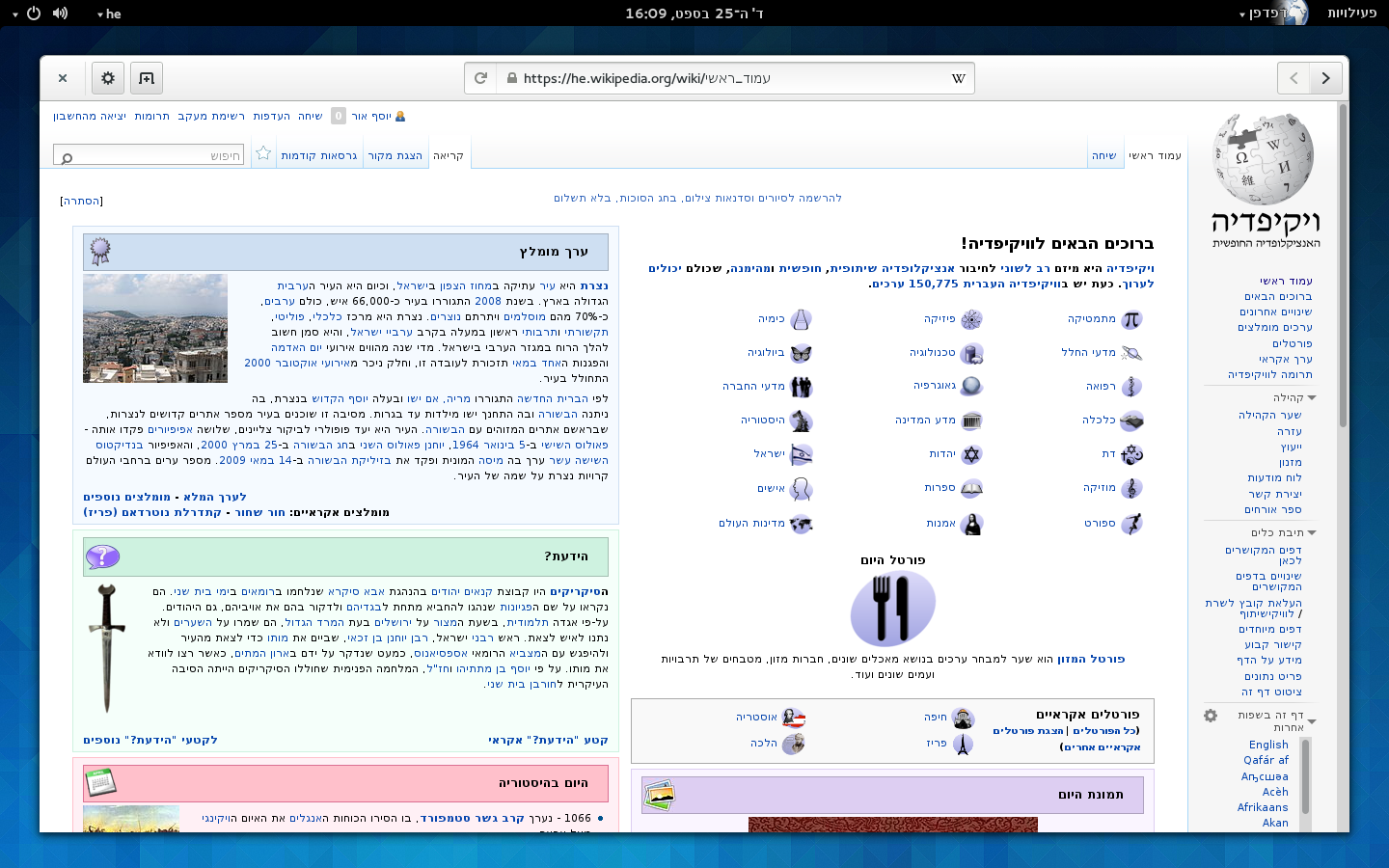The image size is (1389, 868).
Task: Click the English language link
Action: 1268,745
